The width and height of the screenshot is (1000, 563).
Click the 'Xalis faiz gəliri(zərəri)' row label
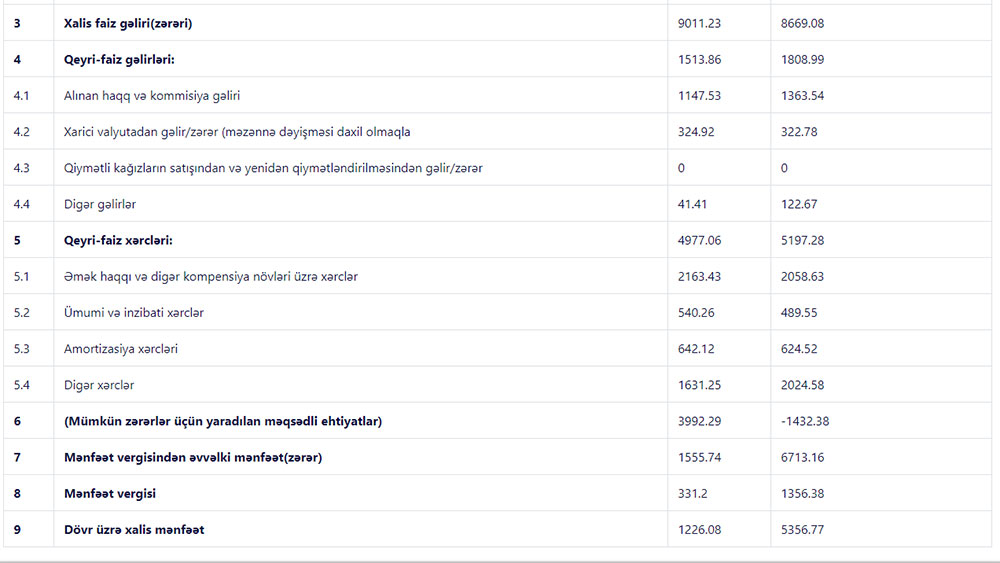(127, 23)
